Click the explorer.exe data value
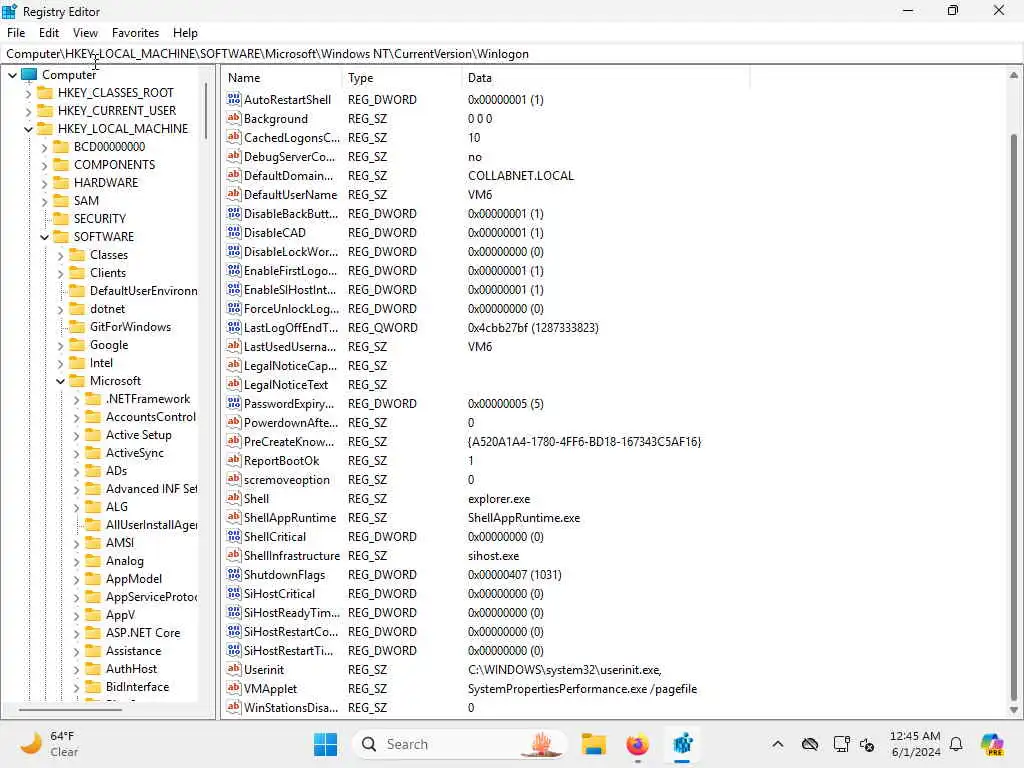This screenshot has height=768, width=1024. [x=499, y=499]
